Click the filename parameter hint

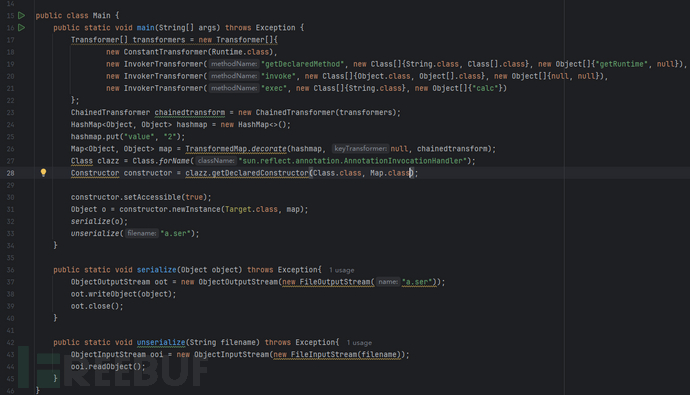pos(142,234)
